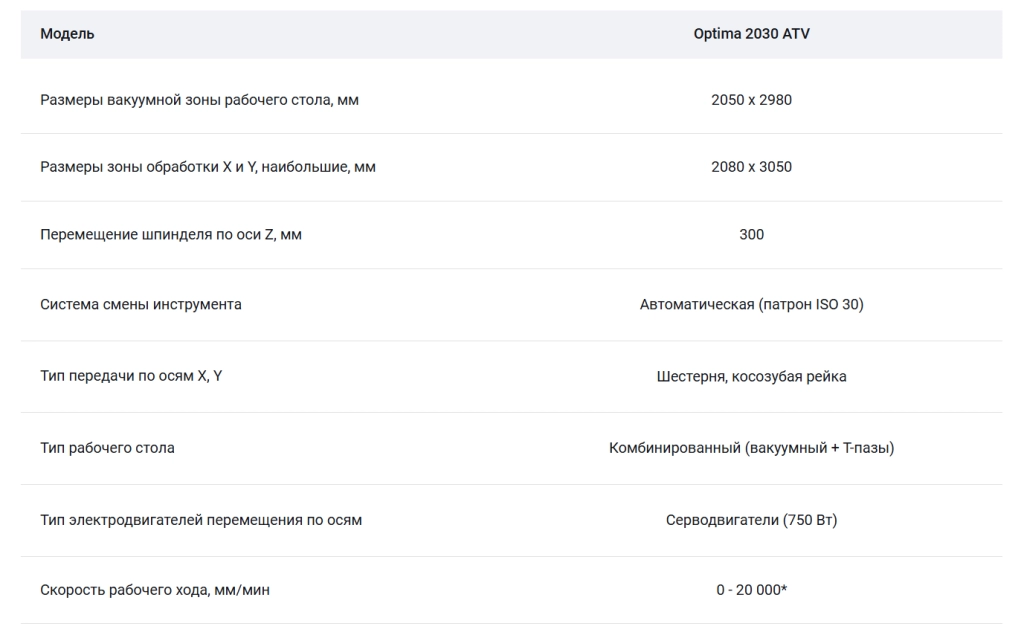1024x638 pixels.
Task: Click the spindle travel value '300'
Action: pyautogui.click(x=751, y=234)
